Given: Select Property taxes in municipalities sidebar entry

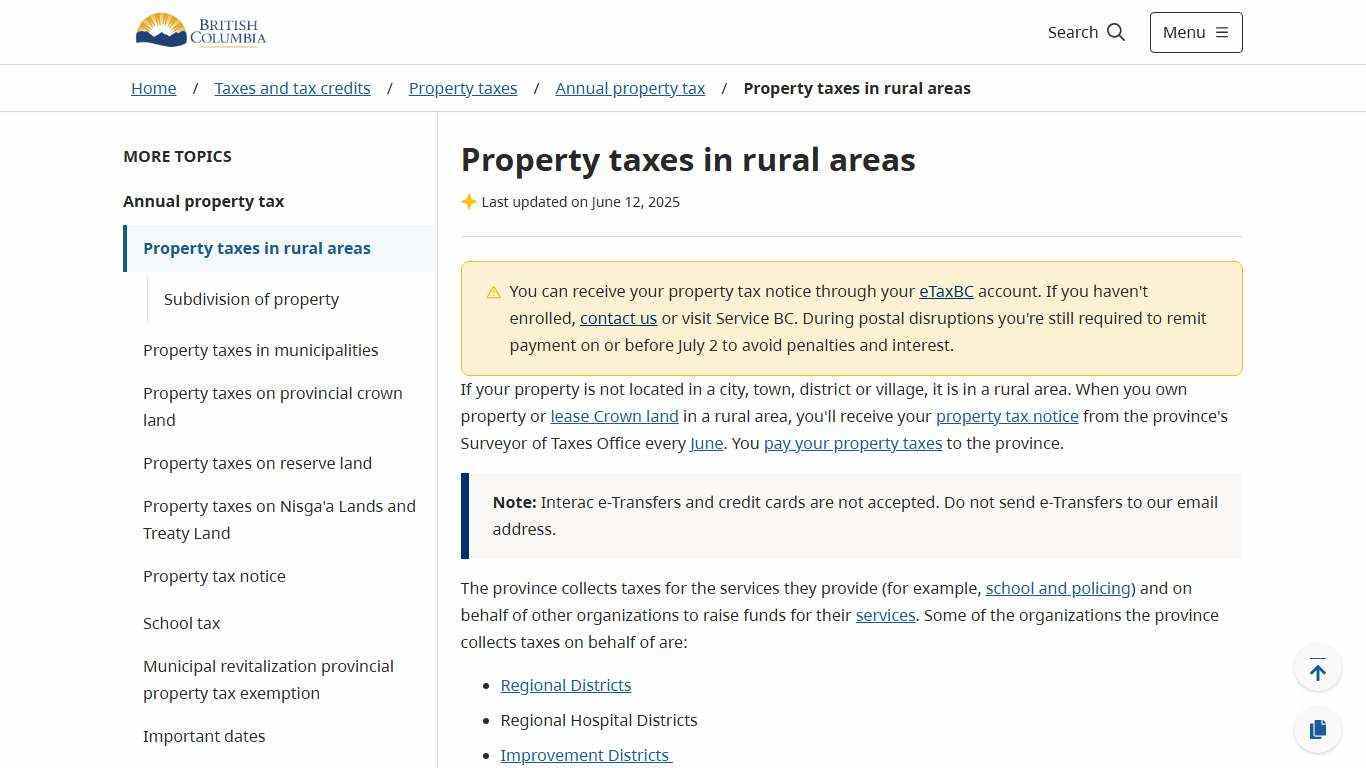Looking at the screenshot, I should pyautogui.click(x=260, y=350).
